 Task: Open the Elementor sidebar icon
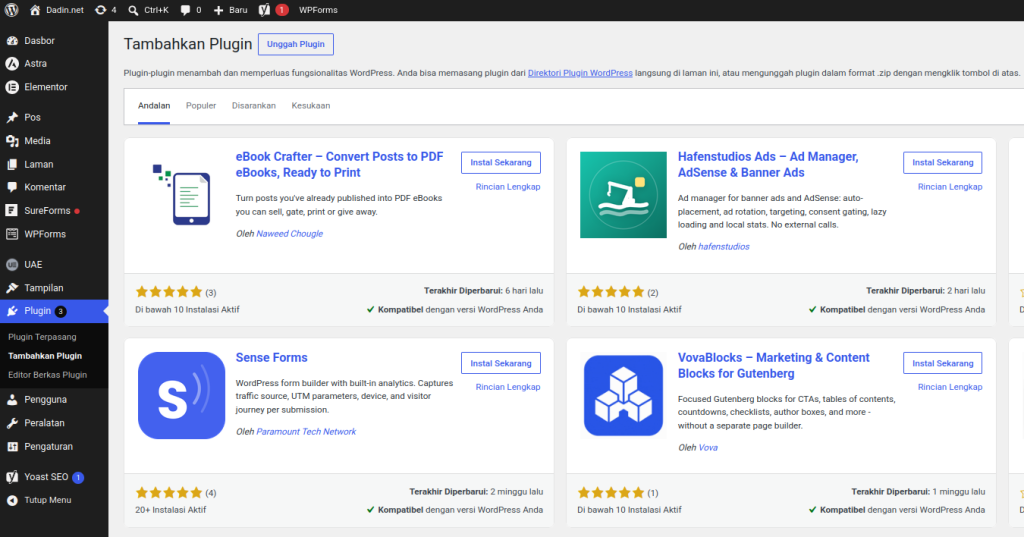point(12,87)
